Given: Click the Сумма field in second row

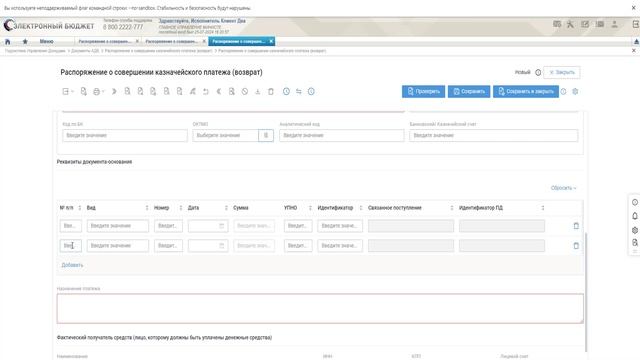Looking at the screenshot, I should [x=254, y=246].
